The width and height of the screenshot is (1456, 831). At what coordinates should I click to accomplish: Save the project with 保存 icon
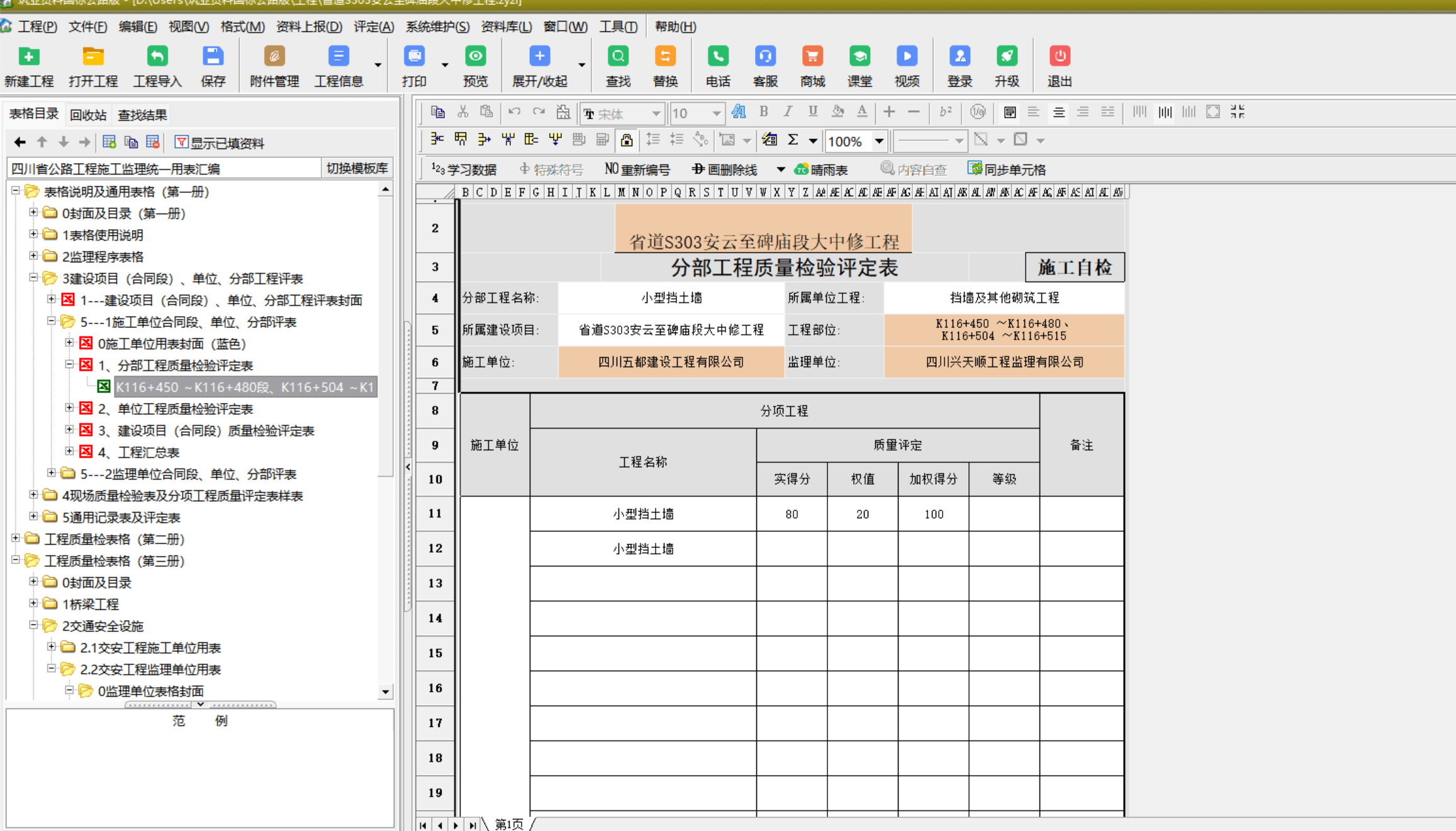pyautogui.click(x=213, y=66)
